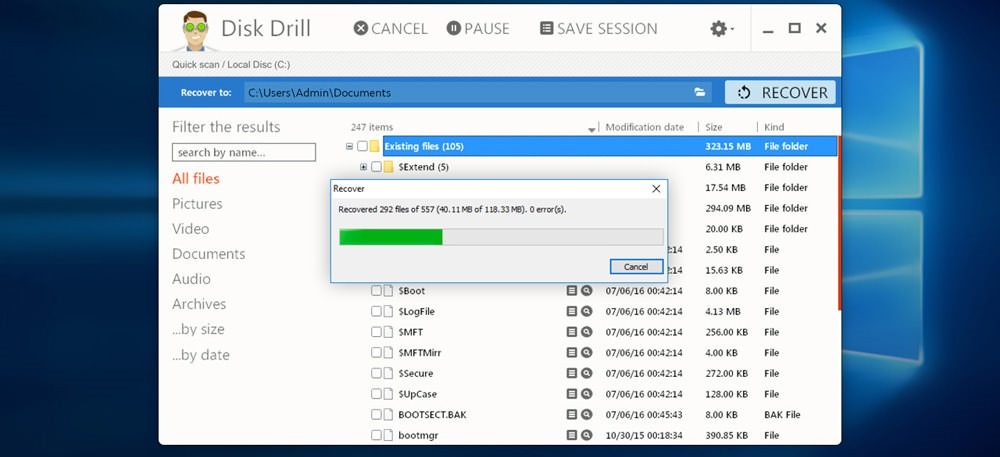
Task: Open the hex view icon for $LogFile
Action: pos(571,312)
